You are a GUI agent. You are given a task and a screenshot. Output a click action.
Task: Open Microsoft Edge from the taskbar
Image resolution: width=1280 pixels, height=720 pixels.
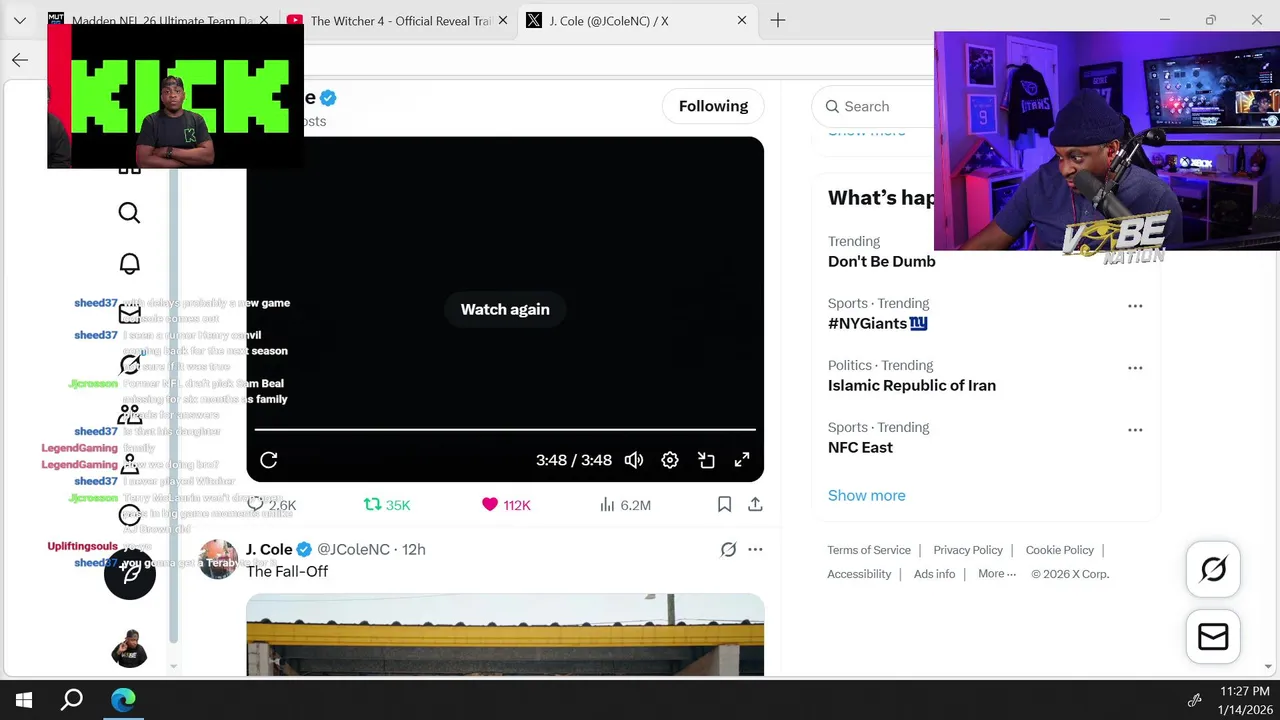[123, 700]
